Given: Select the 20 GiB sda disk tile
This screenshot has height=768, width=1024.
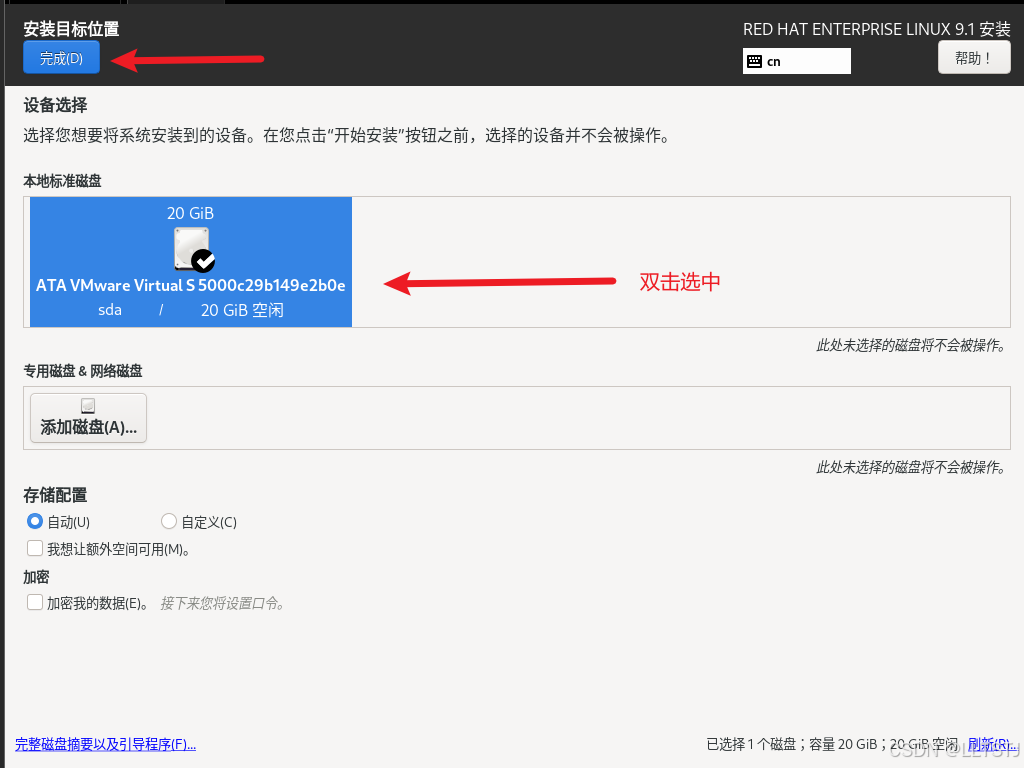Looking at the screenshot, I should tap(191, 262).
